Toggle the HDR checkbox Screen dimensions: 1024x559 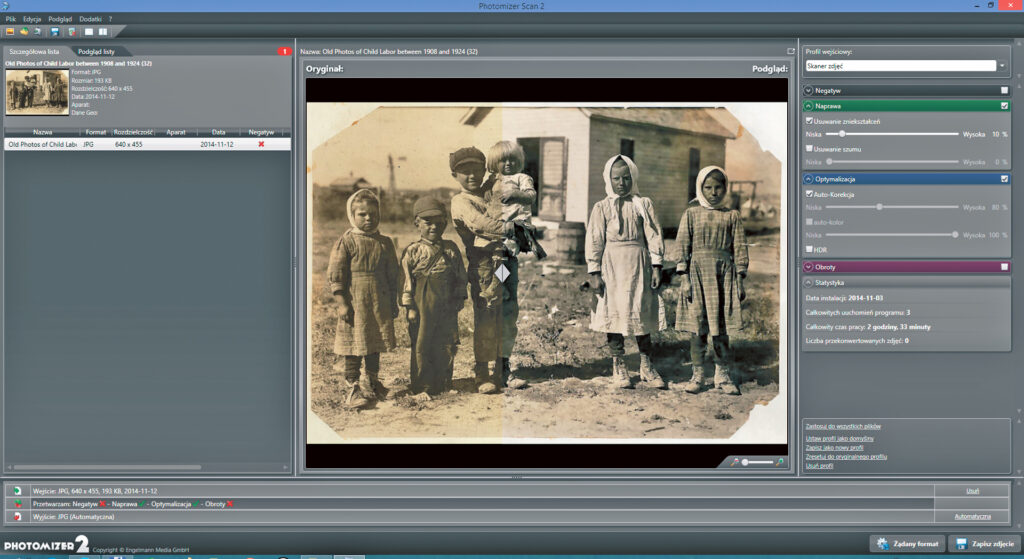click(x=810, y=249)
